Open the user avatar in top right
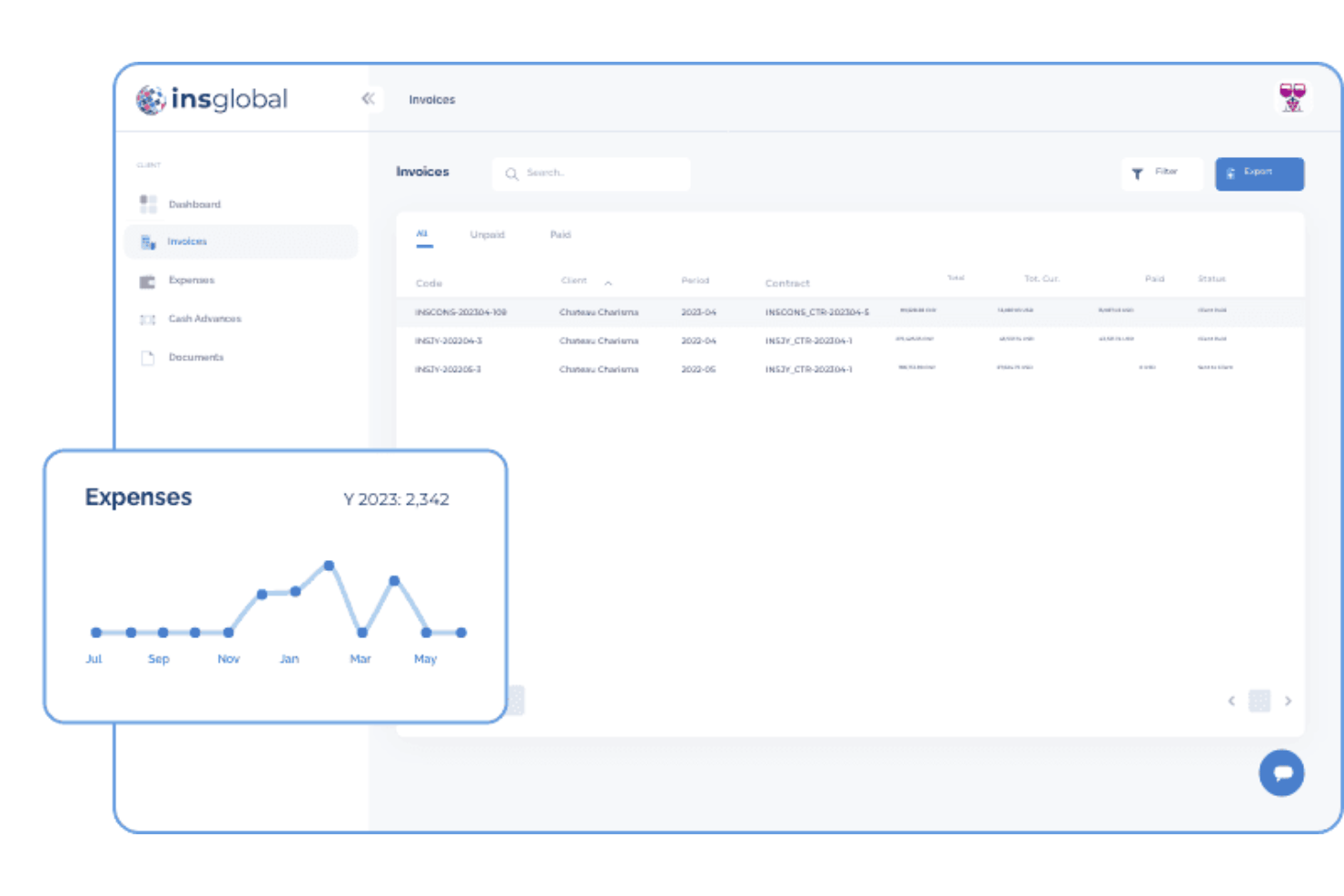The image size is (1344, 896). point(1292,97)
